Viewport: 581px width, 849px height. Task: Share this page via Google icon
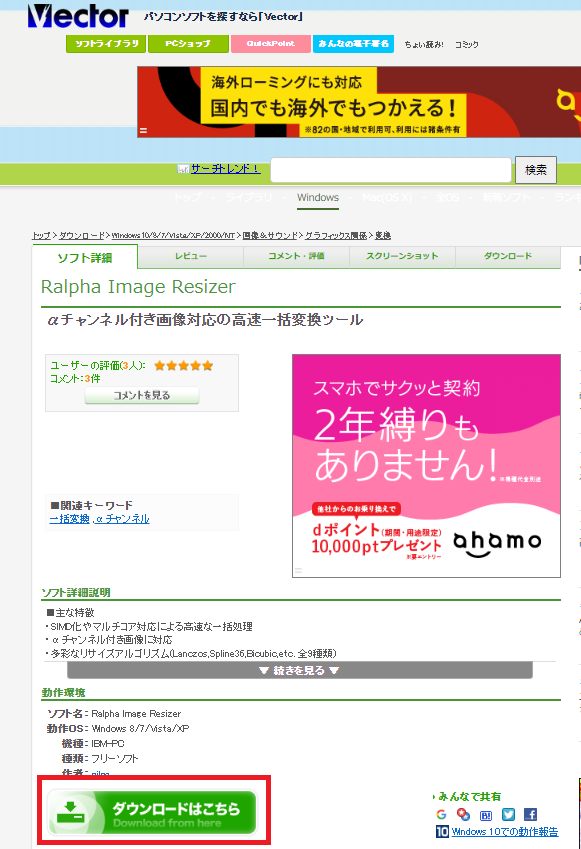pyautogui.click(x=441, y=814)
